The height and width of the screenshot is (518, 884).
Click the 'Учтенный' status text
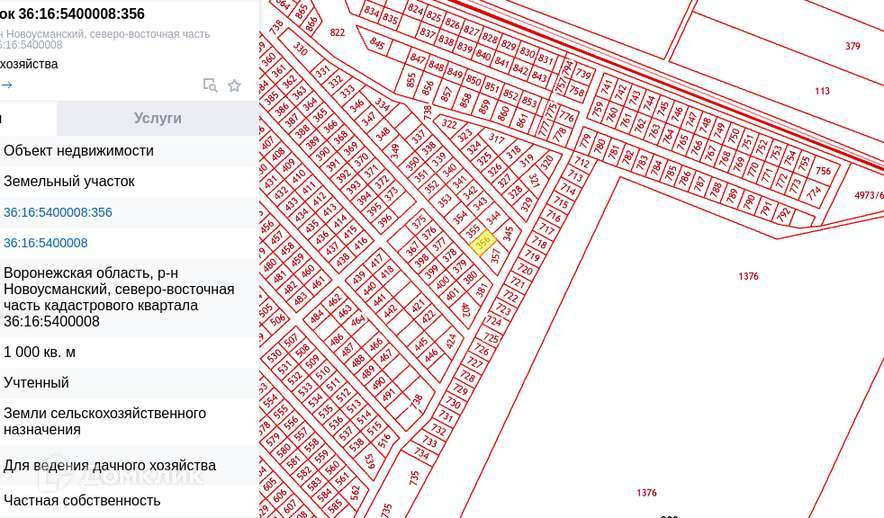tap(36, 383)
